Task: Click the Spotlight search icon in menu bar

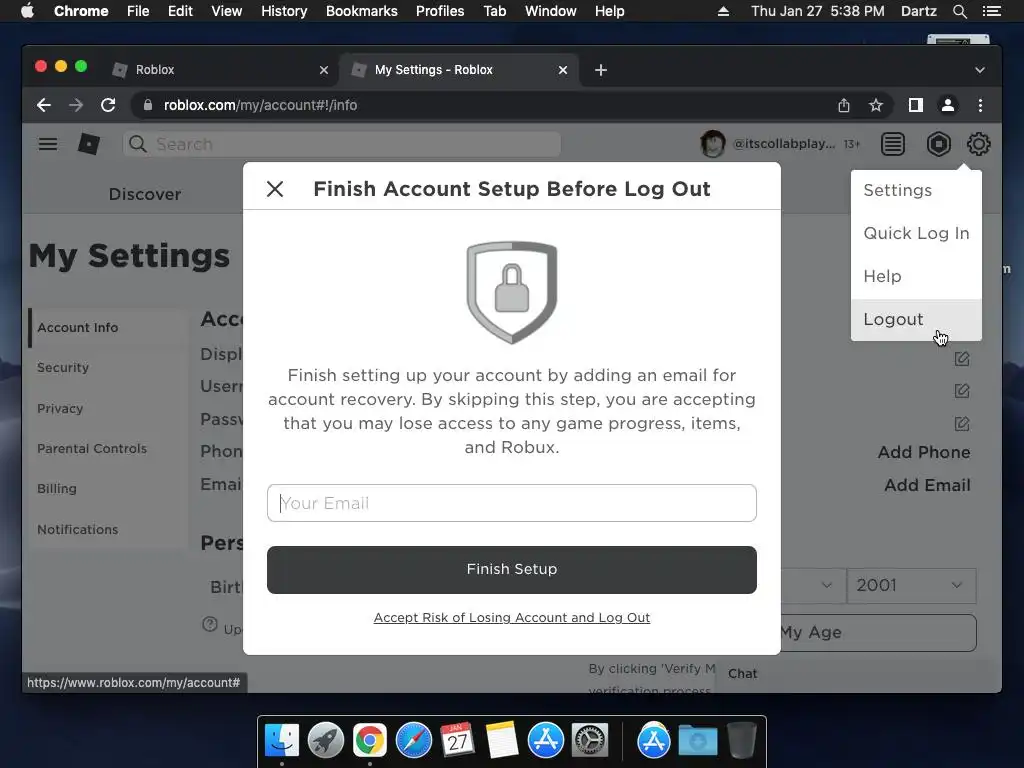Action: click(x=959, y=11)
